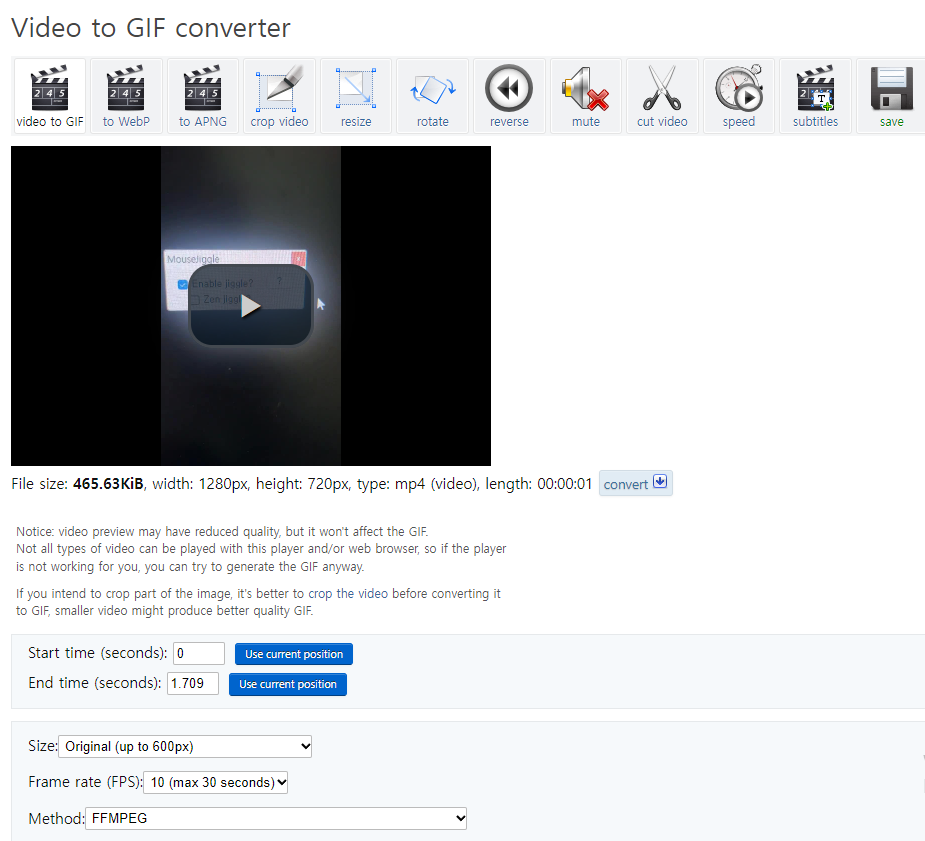Open the Frame rate FPS dropdown
Viewport: 925px width, 841px height.
215,783
